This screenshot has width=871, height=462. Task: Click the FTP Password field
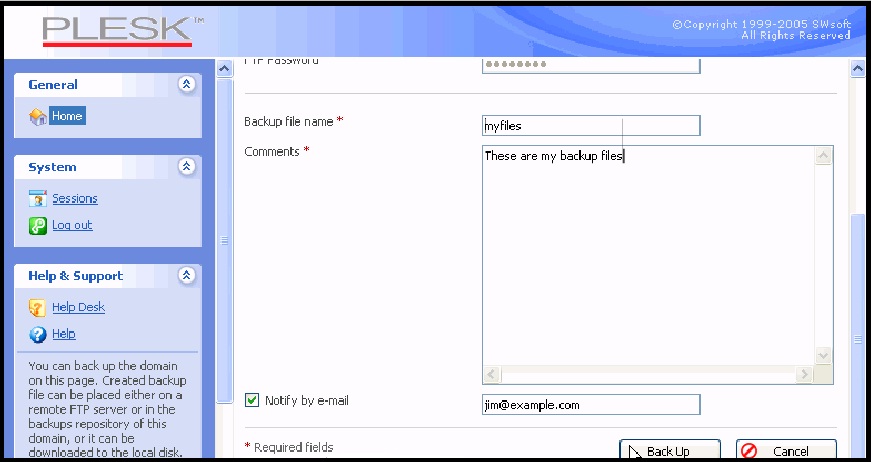(591, 66)
